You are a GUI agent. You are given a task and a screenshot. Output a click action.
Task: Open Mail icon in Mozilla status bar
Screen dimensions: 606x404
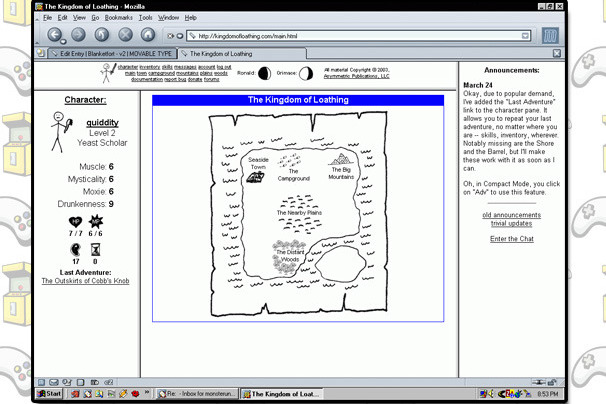pyautogui.click(x=54, y=382)
